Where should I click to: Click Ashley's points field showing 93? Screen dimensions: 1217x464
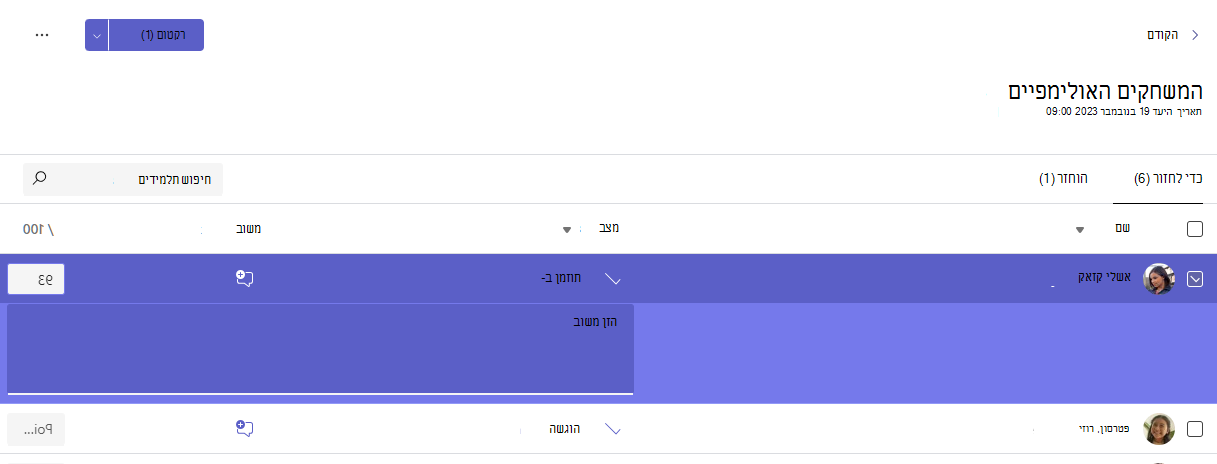36,279
